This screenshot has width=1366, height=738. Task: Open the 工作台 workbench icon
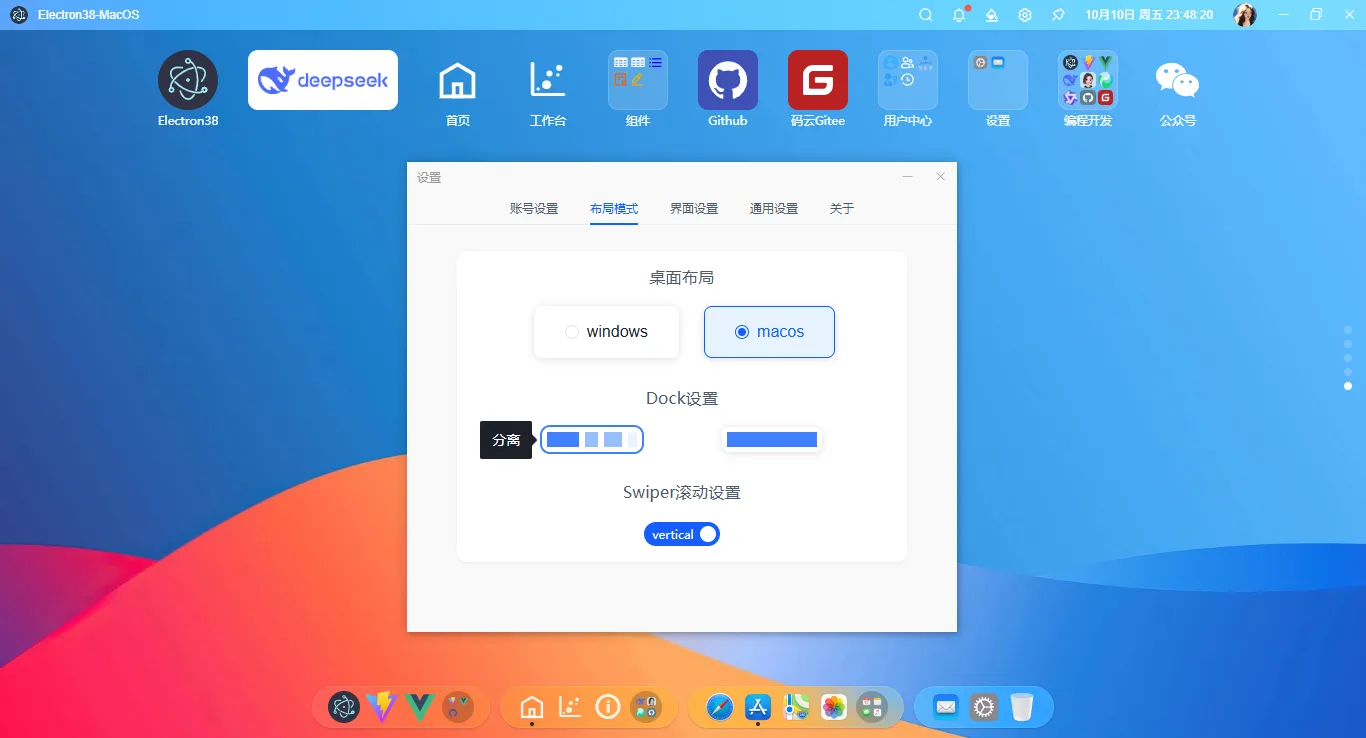click(x=547, y=80)
